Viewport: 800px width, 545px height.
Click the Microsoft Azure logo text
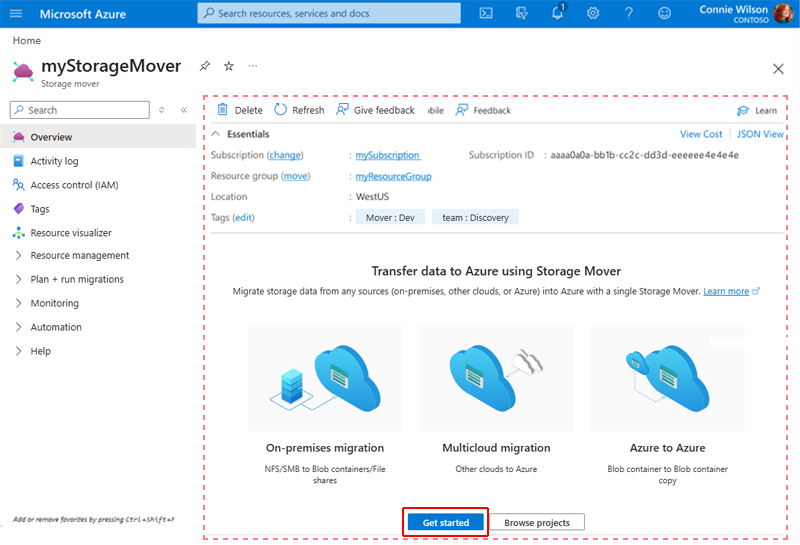(83, 14)
